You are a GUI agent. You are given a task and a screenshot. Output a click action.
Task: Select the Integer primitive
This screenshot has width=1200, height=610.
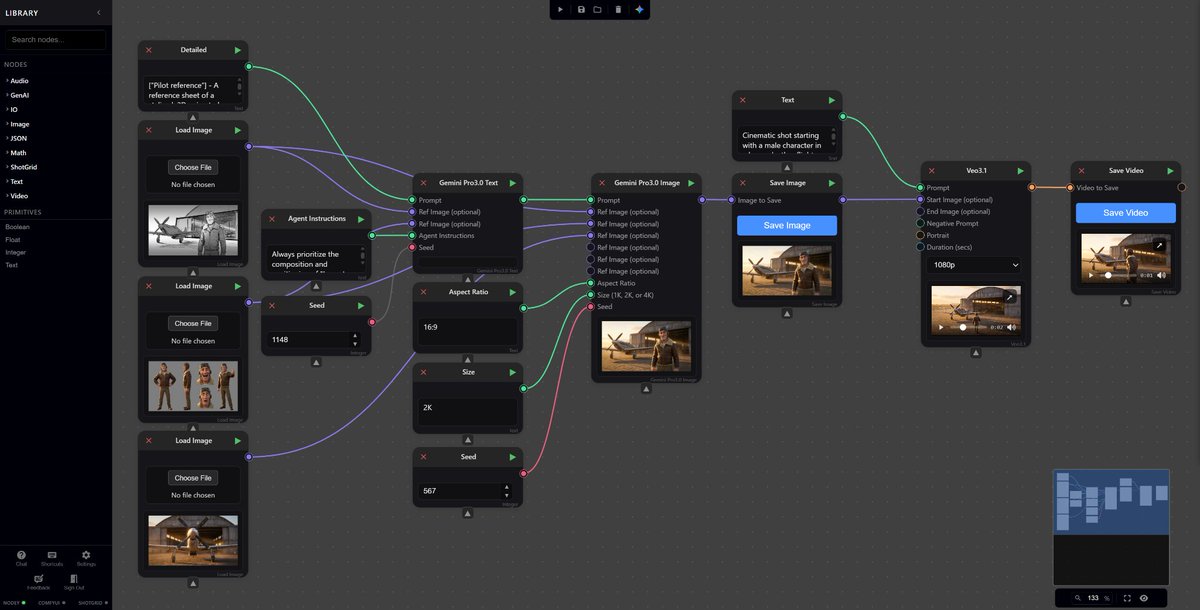click(17, 252)
